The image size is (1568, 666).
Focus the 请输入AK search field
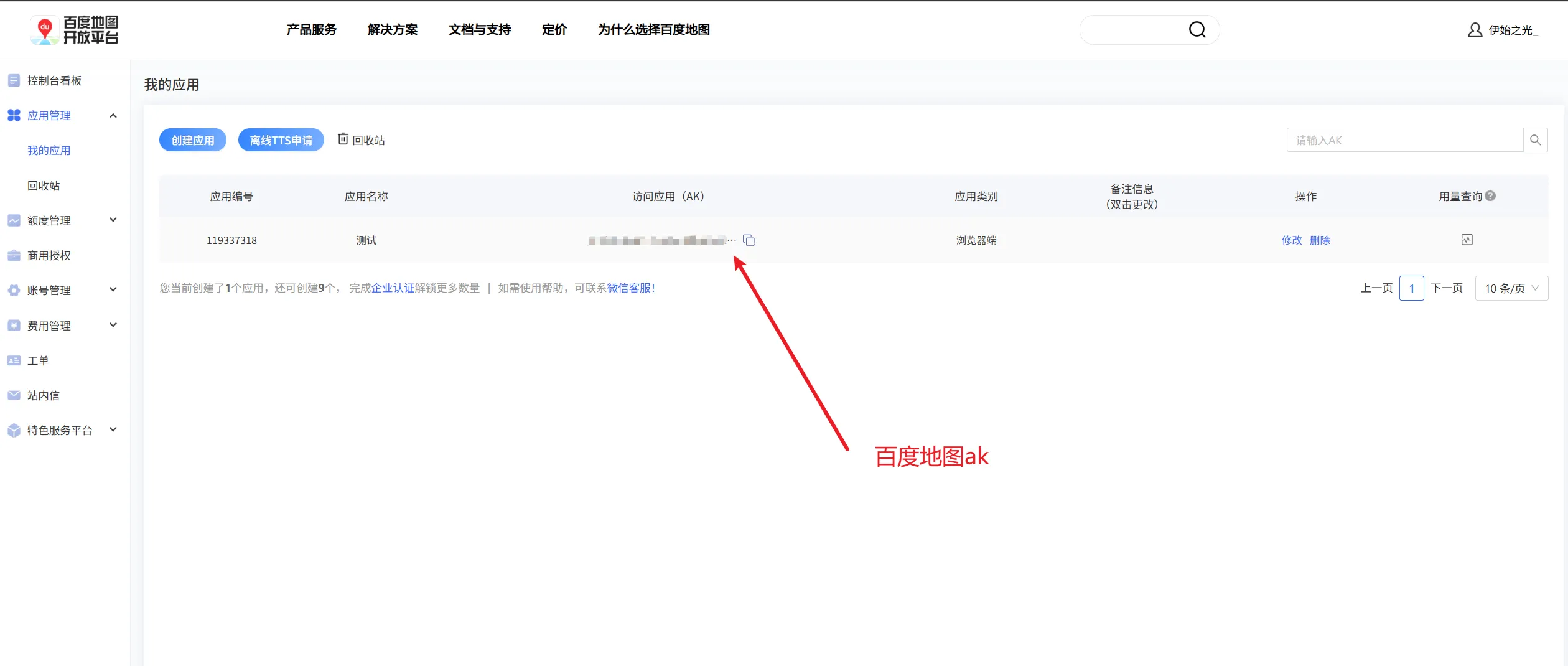click(1405, 140)
